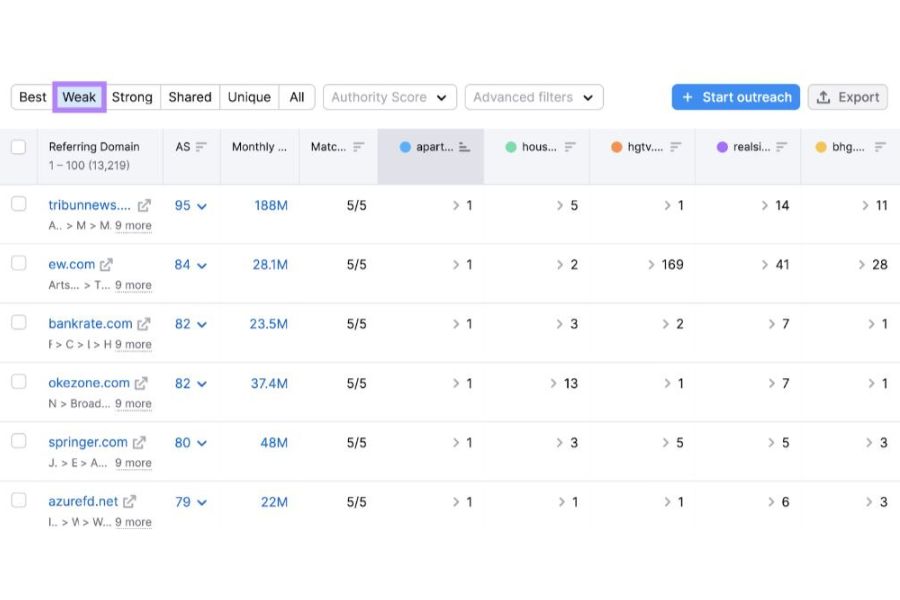This screenshot has width=900, height=600.
Task: Open the springer.com domain link
Action: [88, 443]
